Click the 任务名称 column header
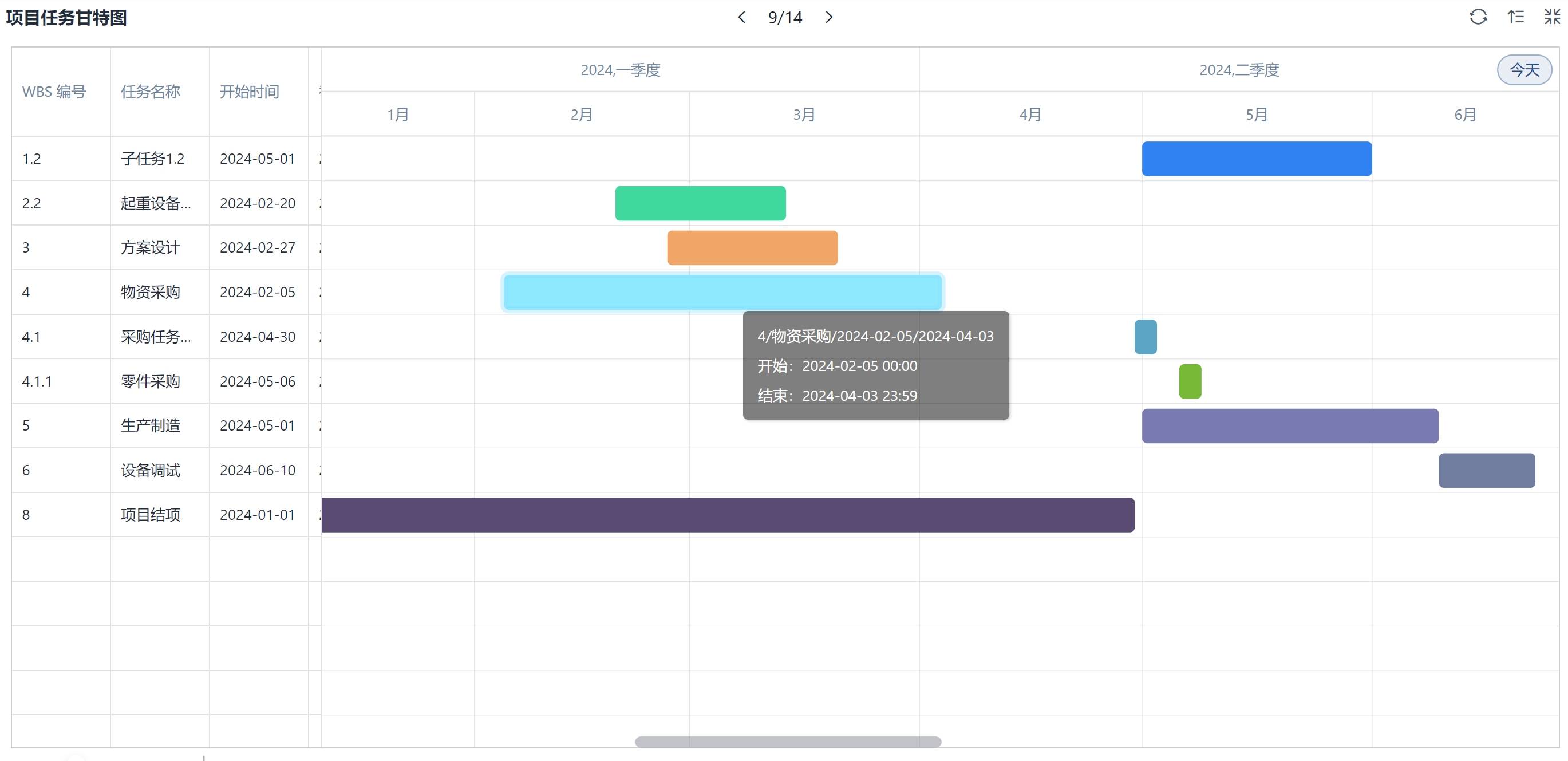Viewport: 1568px width, 761px height. pyautogui.click(x=151, y=92)
